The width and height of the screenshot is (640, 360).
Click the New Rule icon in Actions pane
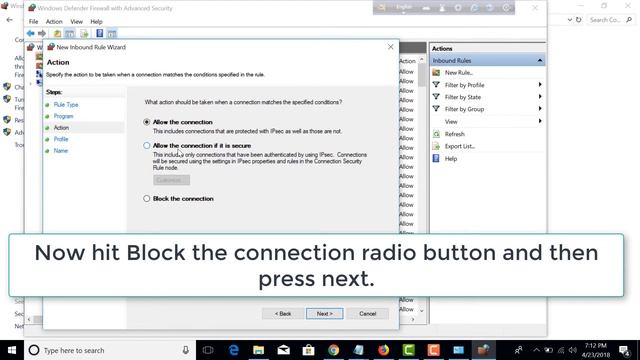(436, 73)
